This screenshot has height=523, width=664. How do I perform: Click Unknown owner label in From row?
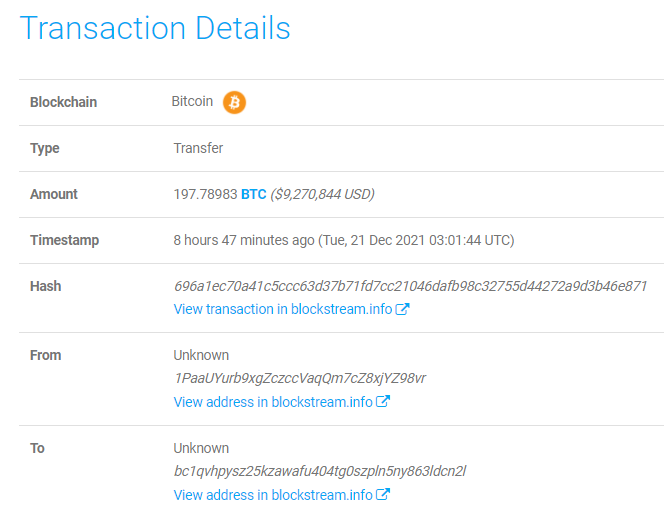coord(201,355)
